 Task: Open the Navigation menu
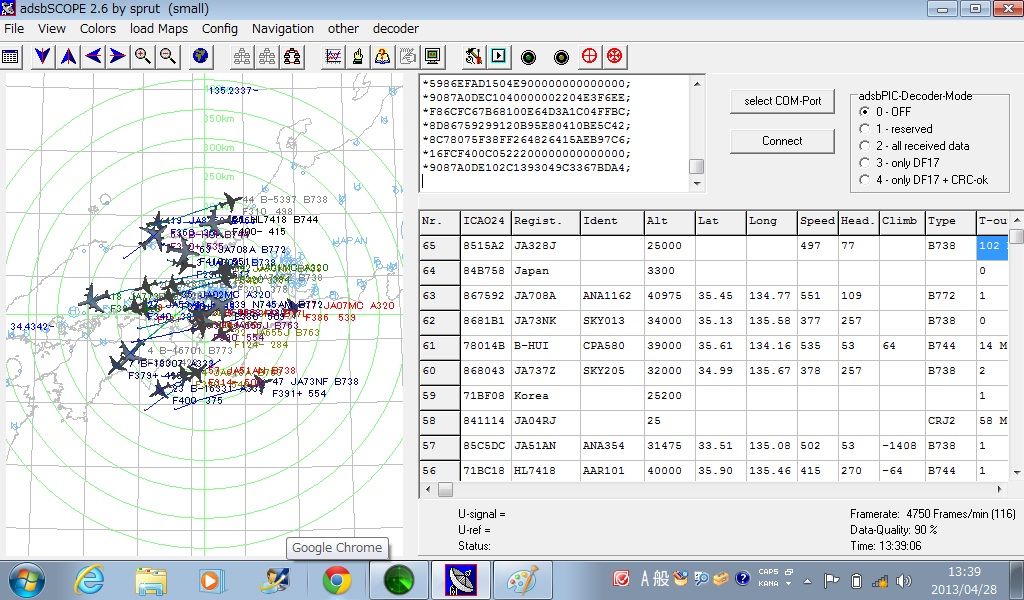click(283, 28)
